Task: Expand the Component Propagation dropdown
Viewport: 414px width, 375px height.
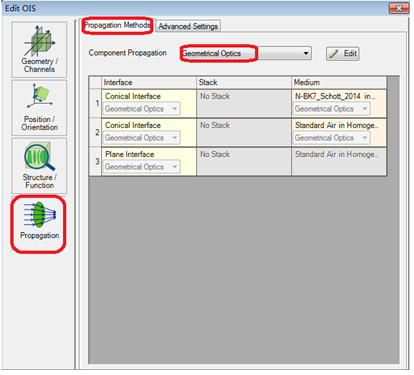Action: tap(246, 53)
